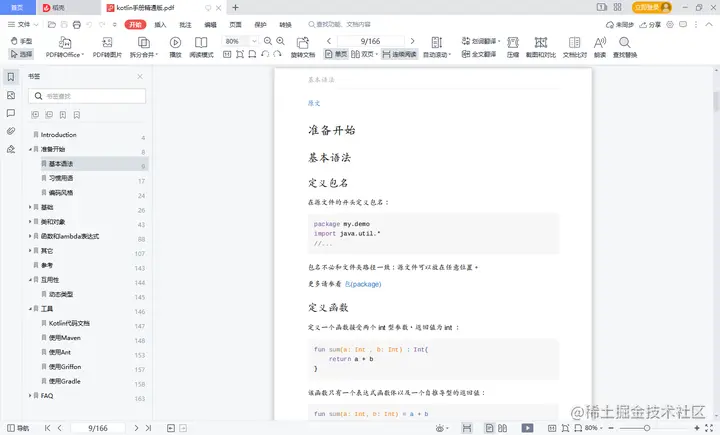Open word translate dropdown
Image resolution: width=720 pixels, height=435 pixels.
pyautogui.click(x=481, y=41)
